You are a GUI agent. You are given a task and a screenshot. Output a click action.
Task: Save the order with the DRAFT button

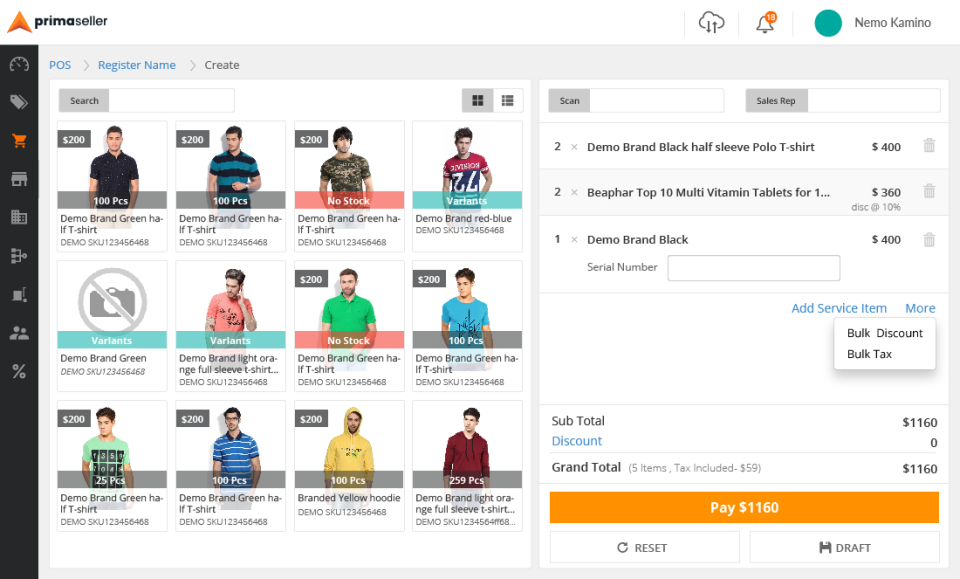click(844, 547)
